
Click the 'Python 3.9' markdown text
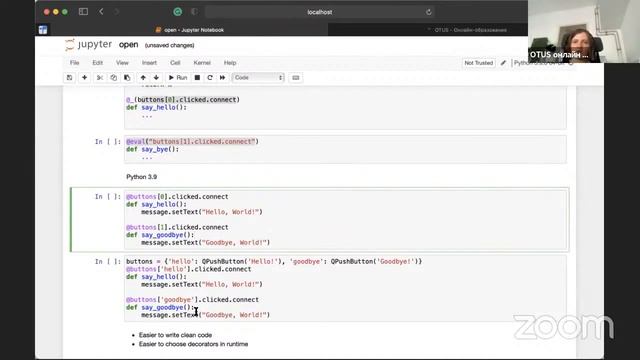(142, 177)
